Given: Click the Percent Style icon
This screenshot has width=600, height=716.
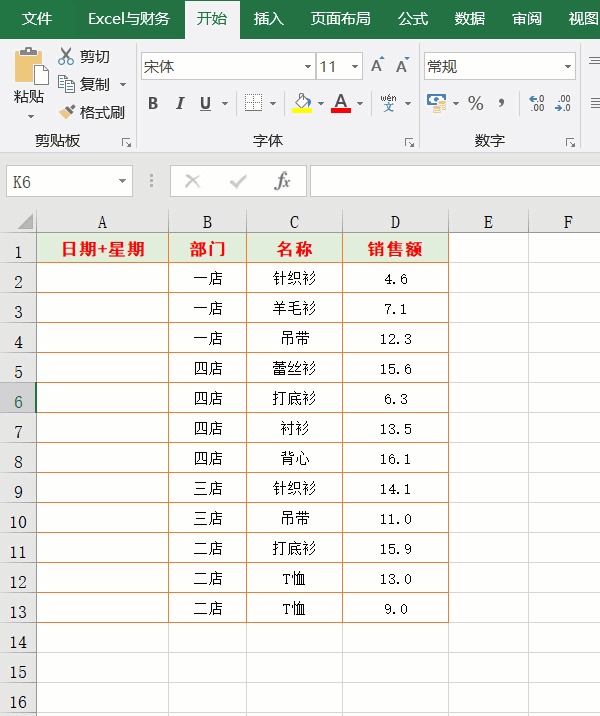Looking at the screenshot, I should pos(475,103).
